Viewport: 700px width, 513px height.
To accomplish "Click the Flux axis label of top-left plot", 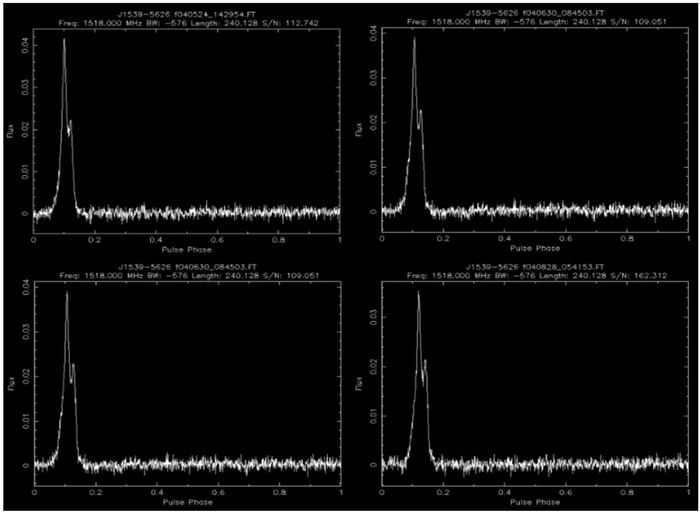I will [10, 129].
